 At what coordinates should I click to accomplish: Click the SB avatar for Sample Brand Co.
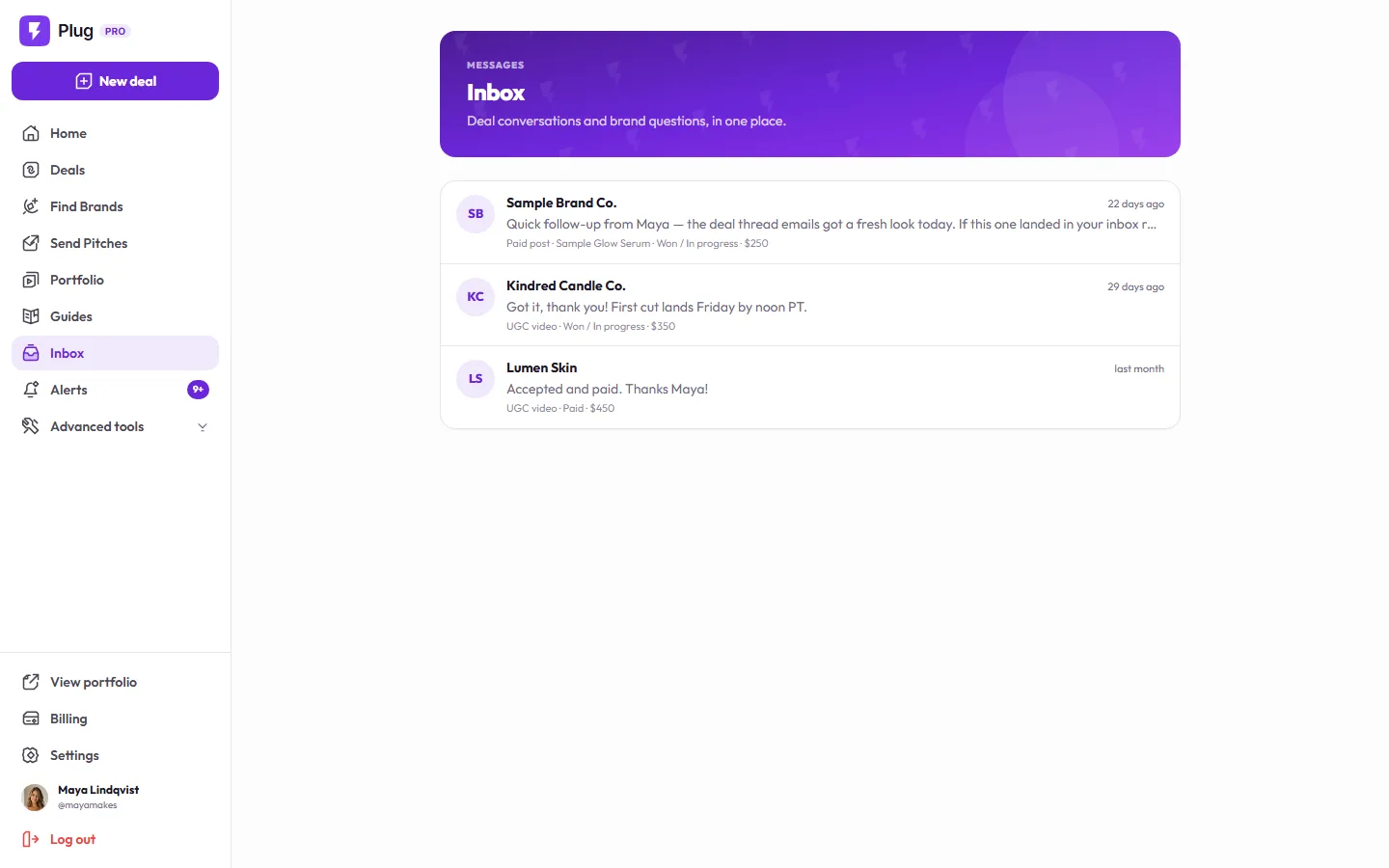(476, 214)
